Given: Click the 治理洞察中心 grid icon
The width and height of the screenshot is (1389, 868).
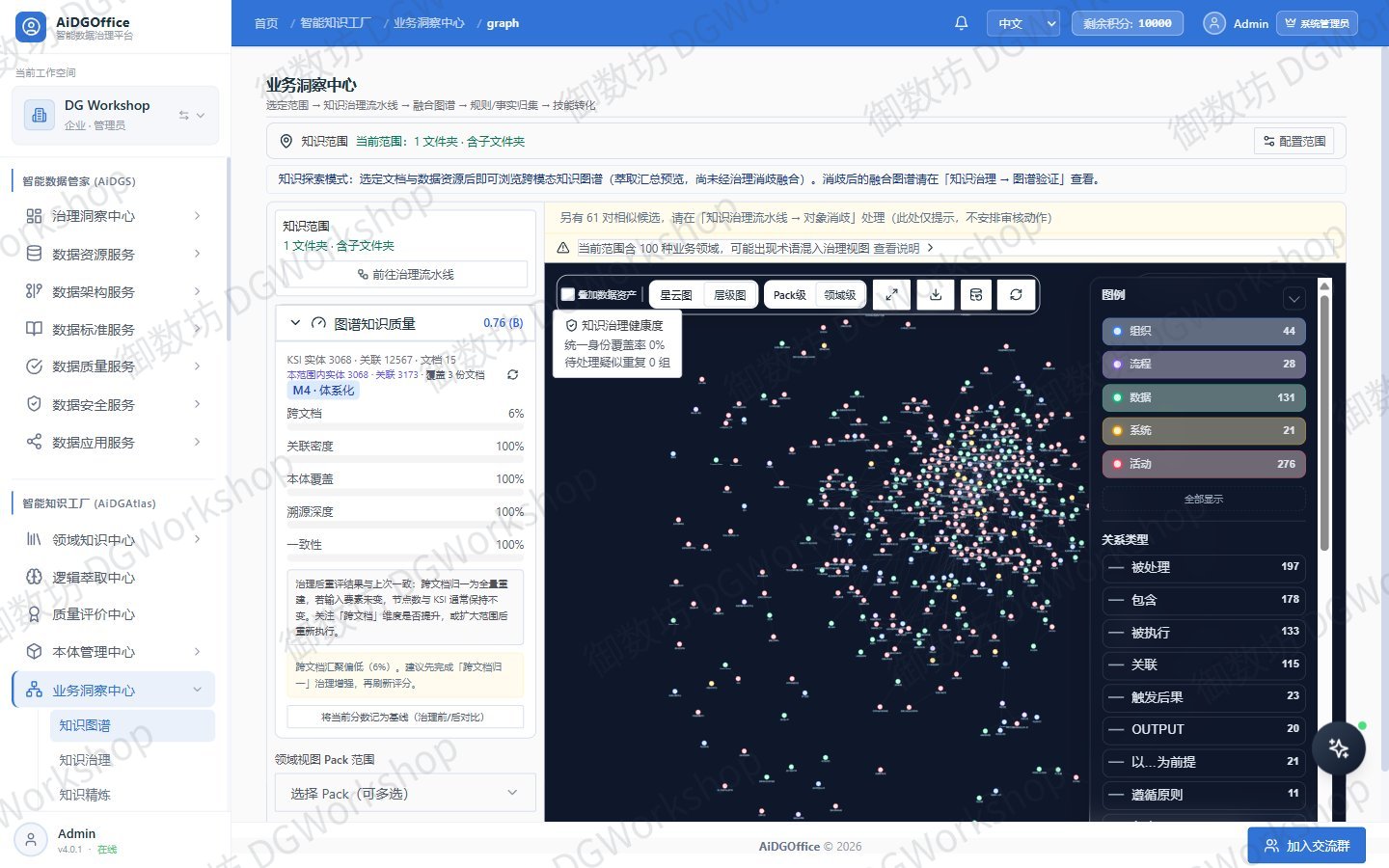Looking at the screenshot, I should click(x=34, y=216).
